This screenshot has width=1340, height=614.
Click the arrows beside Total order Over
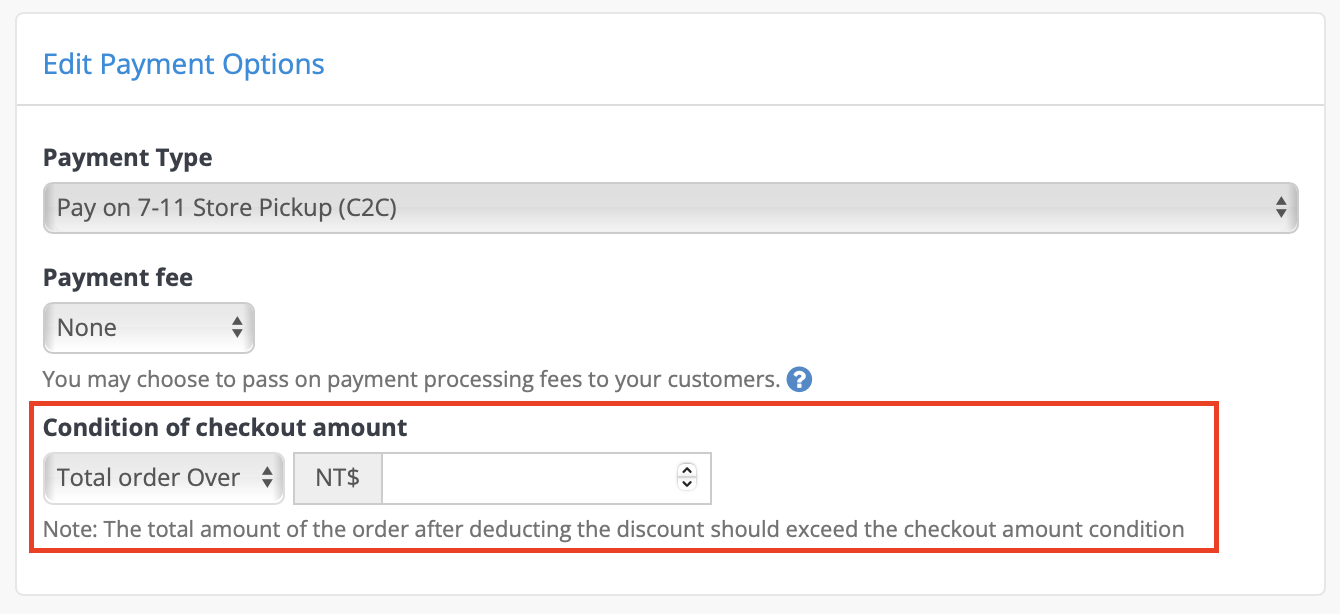(267, 478)
